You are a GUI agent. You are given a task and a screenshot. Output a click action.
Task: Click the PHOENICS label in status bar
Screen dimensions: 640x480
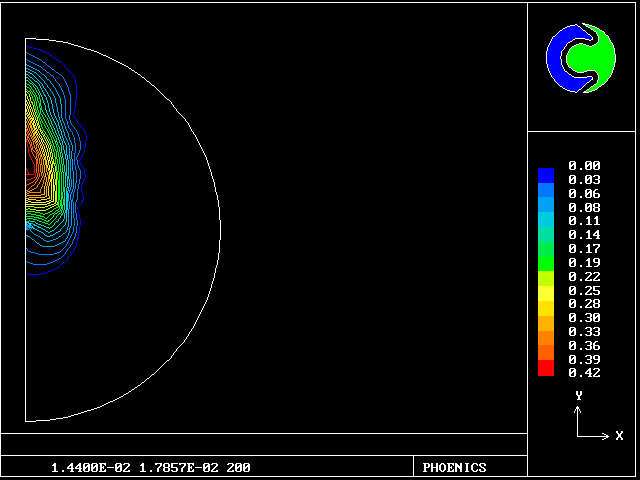pos(454,467)
